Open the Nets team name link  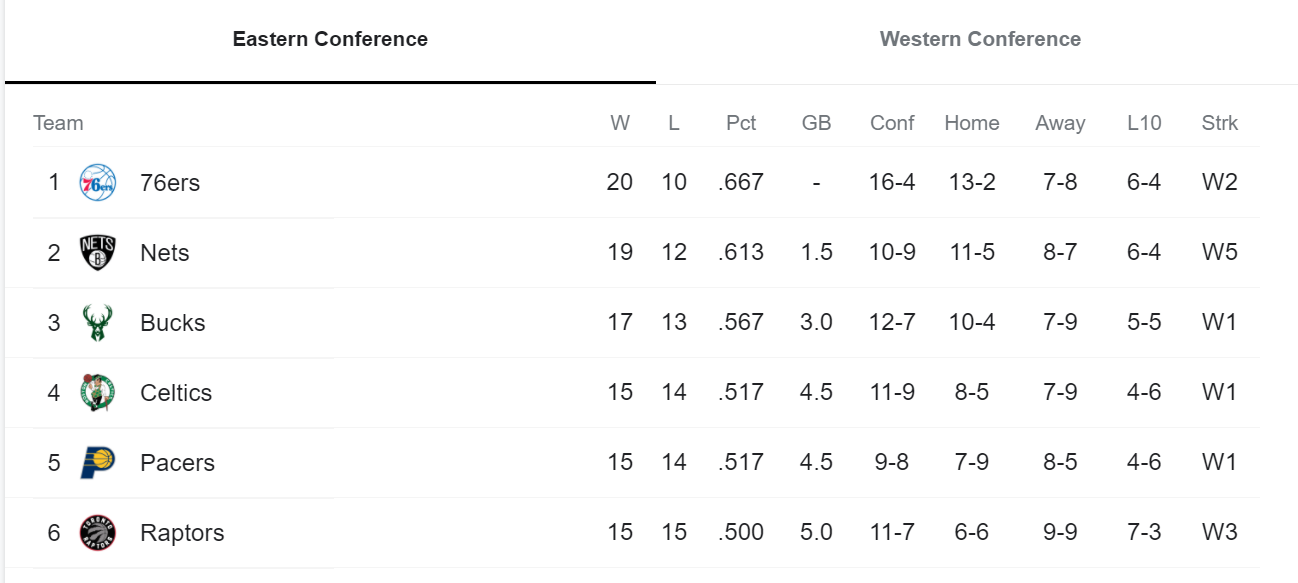coord(165,253)
